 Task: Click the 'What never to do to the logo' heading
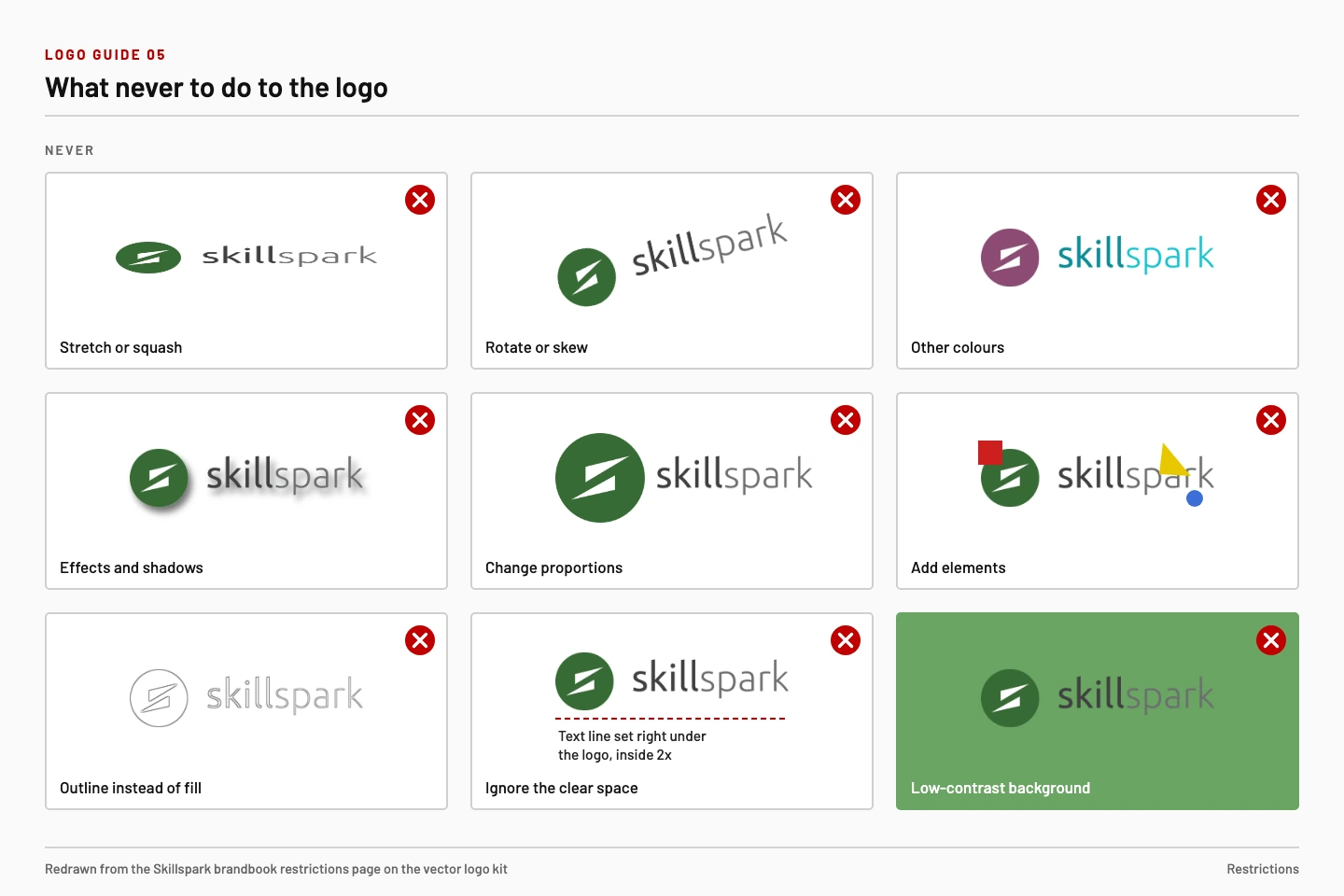point(217,88)
